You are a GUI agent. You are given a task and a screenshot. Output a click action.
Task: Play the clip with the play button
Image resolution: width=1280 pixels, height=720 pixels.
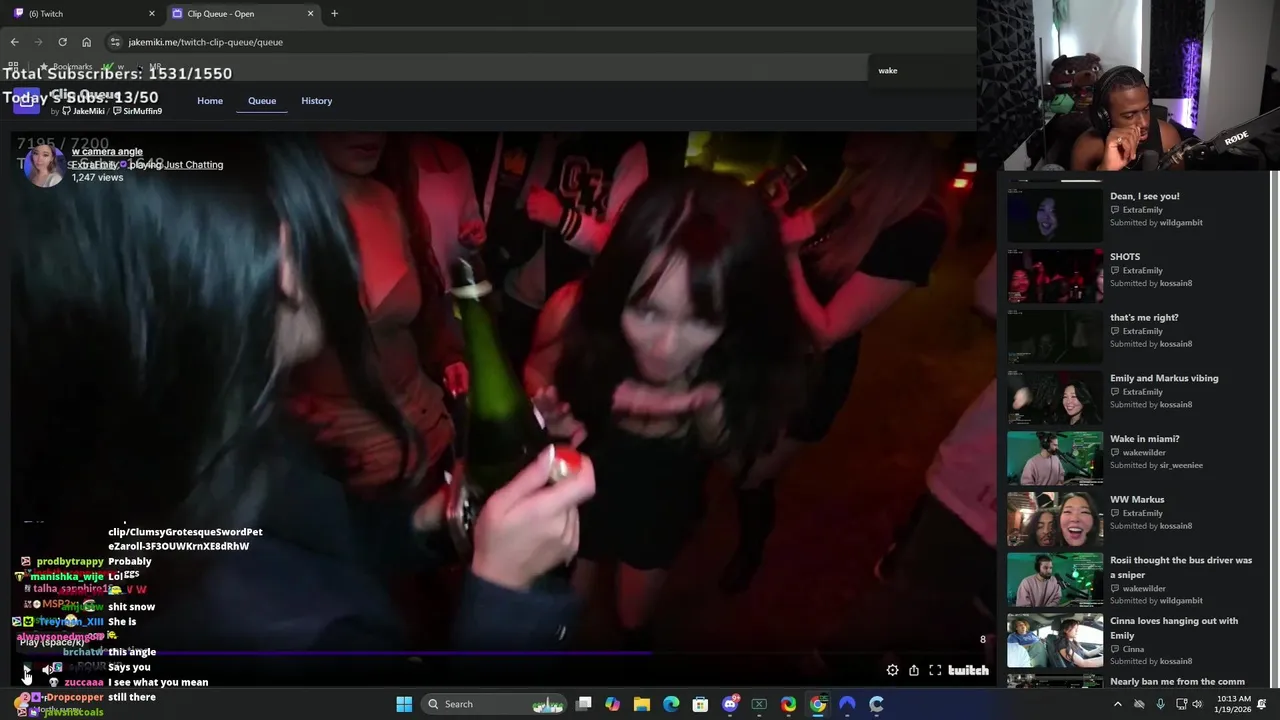pos(26,668)
